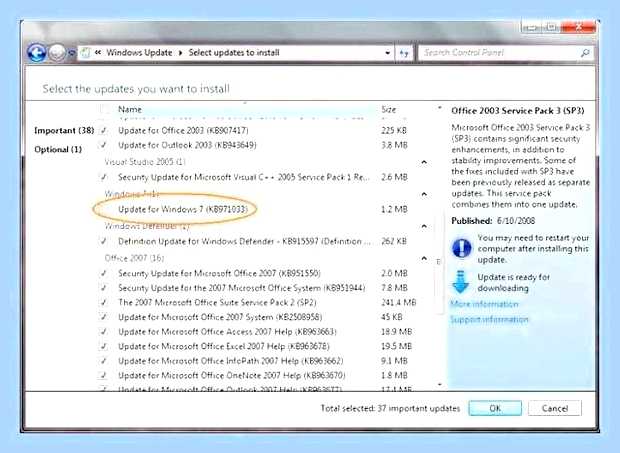
Task: Minimize the Windows Update window
Action: coord(531,28)
